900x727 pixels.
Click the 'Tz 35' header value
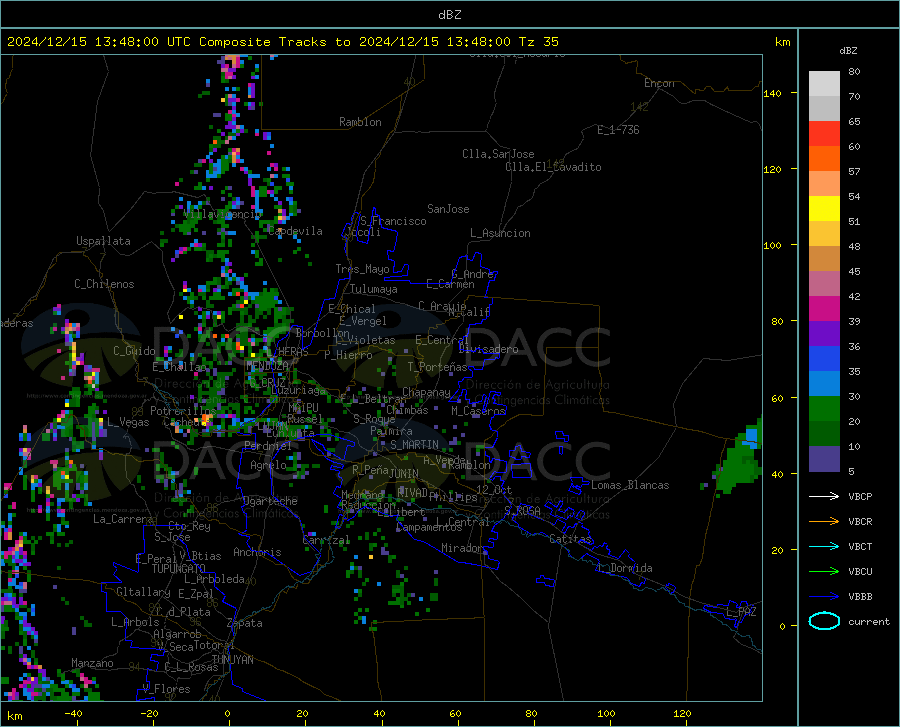538,42
